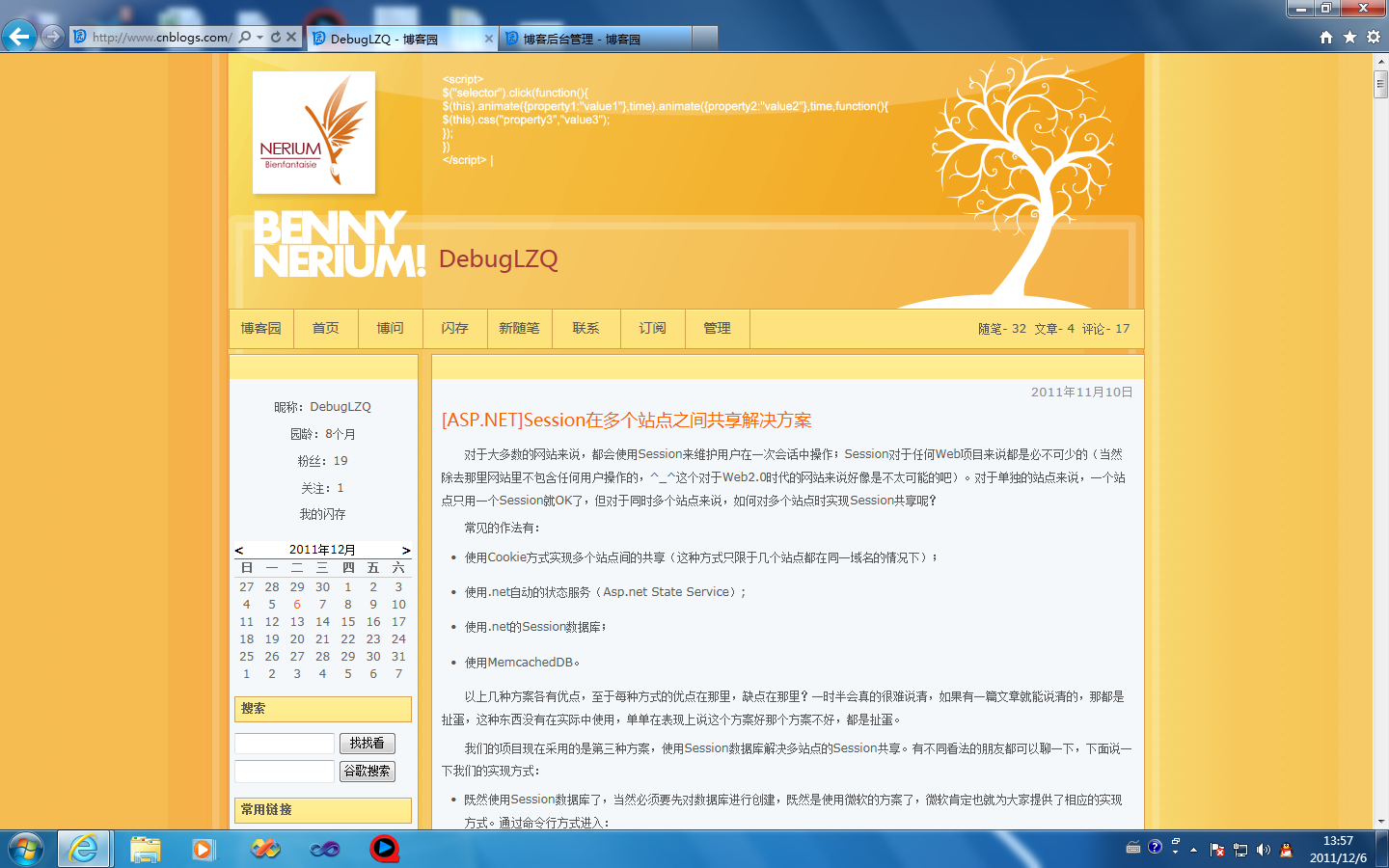Open the 我的闪存 link

coord(322,514)
